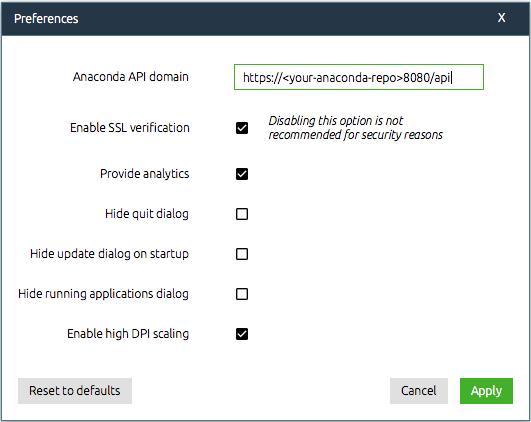The width and height of the screenshot is (531, 422).
Task: Click 'Hide running applications dialog' label
Action: coord(103,294)
